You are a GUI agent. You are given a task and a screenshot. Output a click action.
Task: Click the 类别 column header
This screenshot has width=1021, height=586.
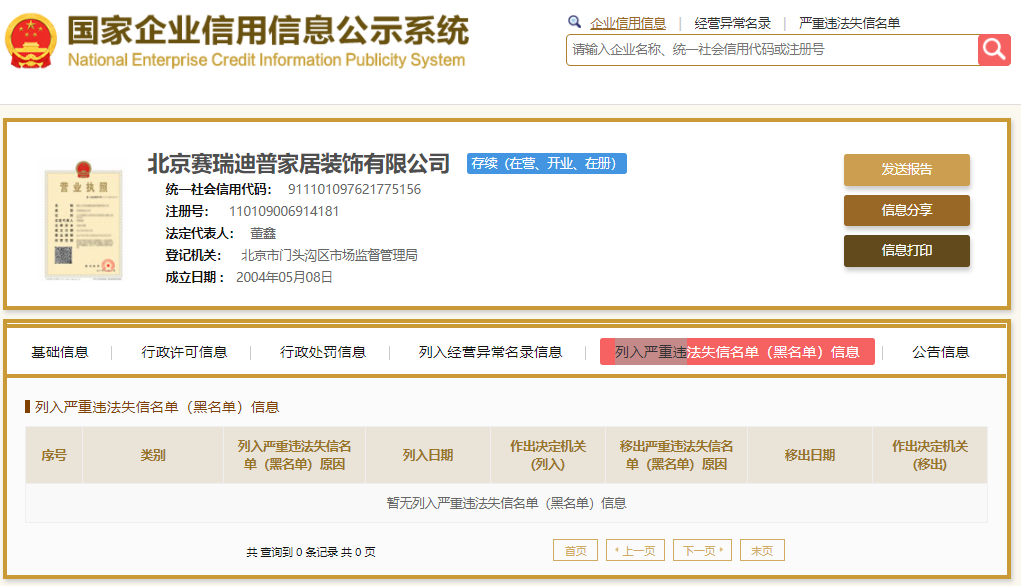pyautogui.click(x=153, y=455)
